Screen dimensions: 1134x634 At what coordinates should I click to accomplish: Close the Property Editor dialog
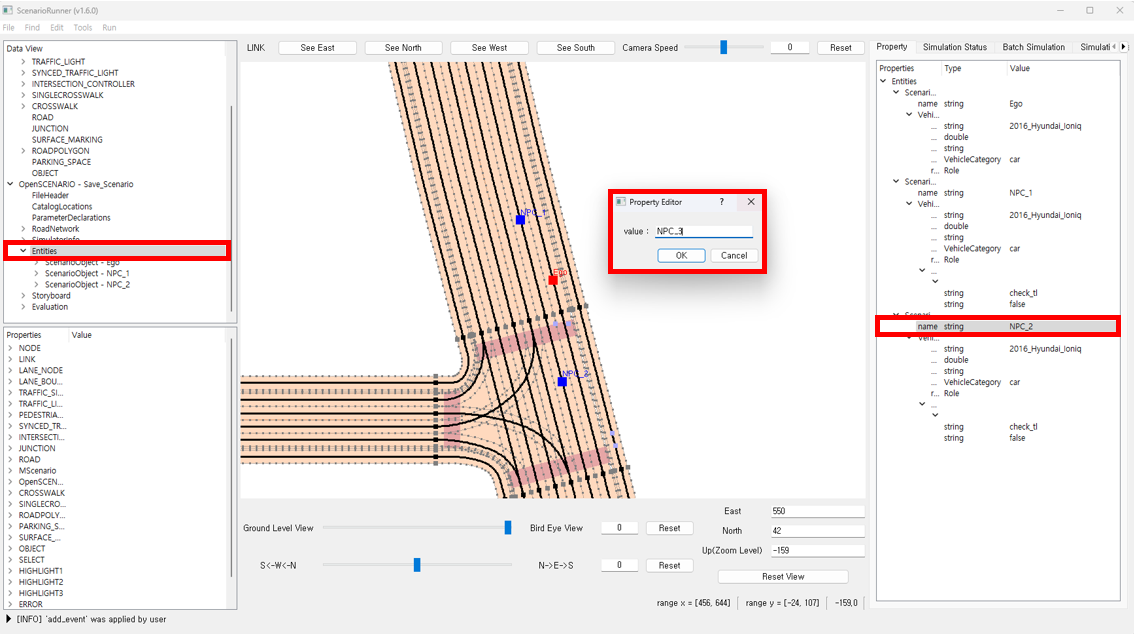751,202
